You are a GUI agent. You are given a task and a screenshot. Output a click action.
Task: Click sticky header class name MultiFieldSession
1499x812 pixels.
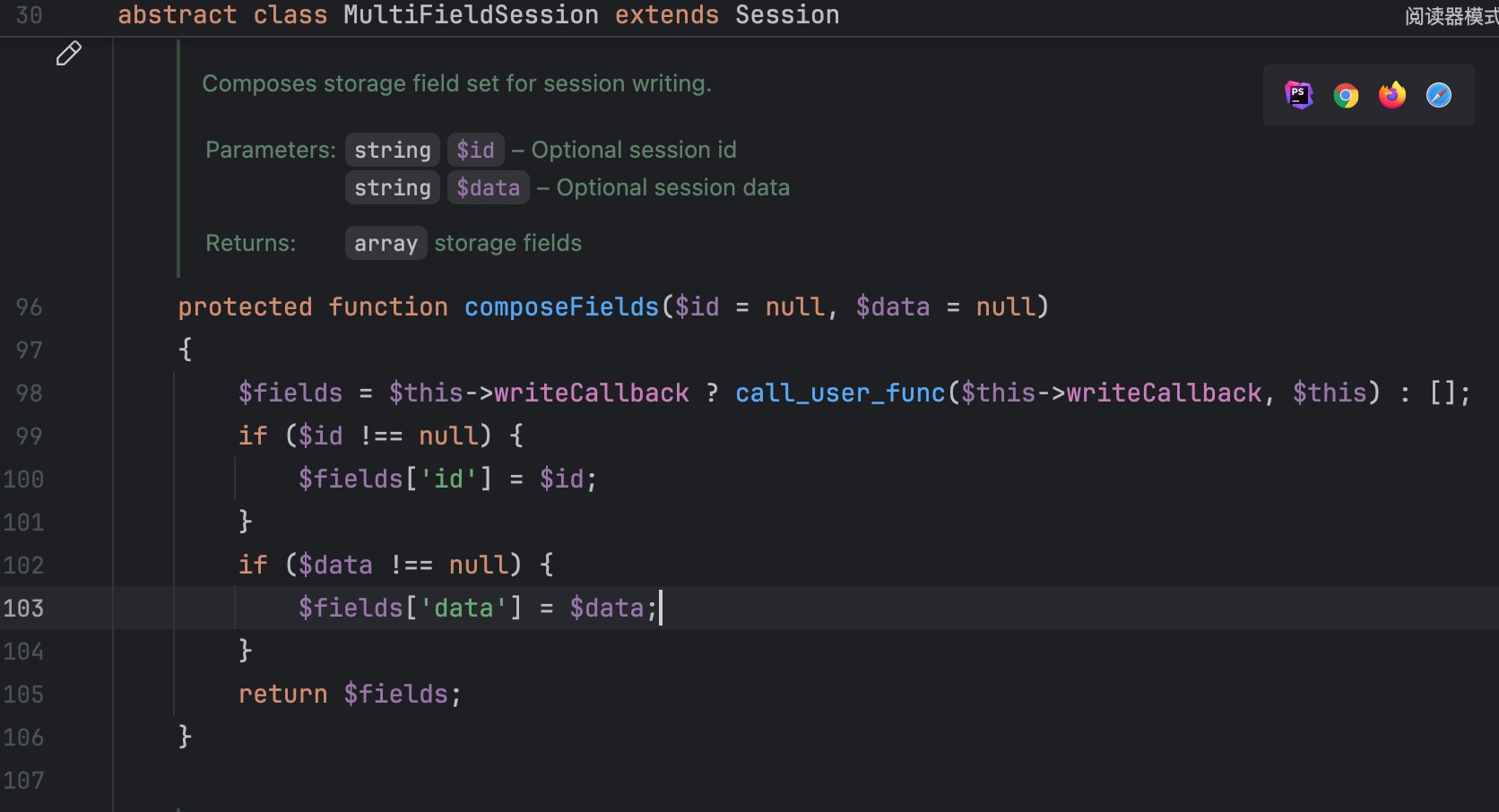pyautogui.click(x=470, y=15)
